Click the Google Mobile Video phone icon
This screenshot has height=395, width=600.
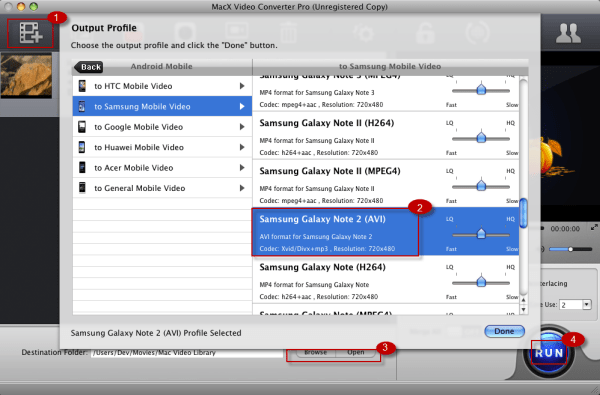tap(82, 127)
